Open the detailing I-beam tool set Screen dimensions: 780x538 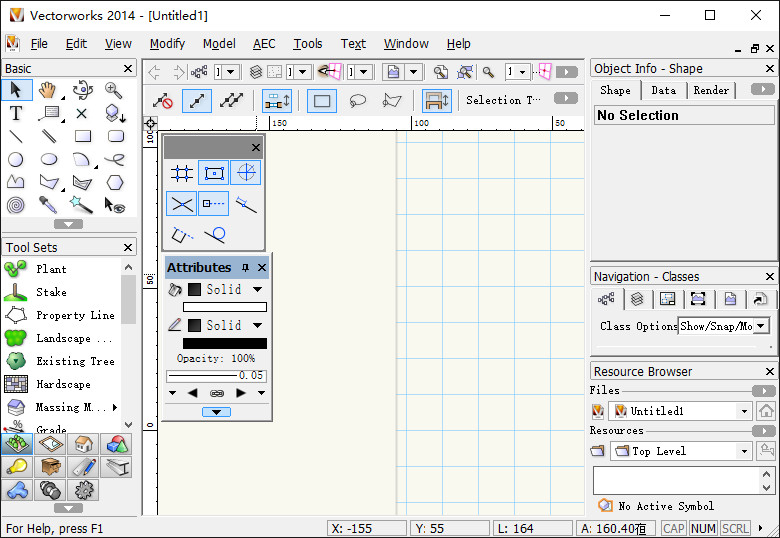[116, 467]
